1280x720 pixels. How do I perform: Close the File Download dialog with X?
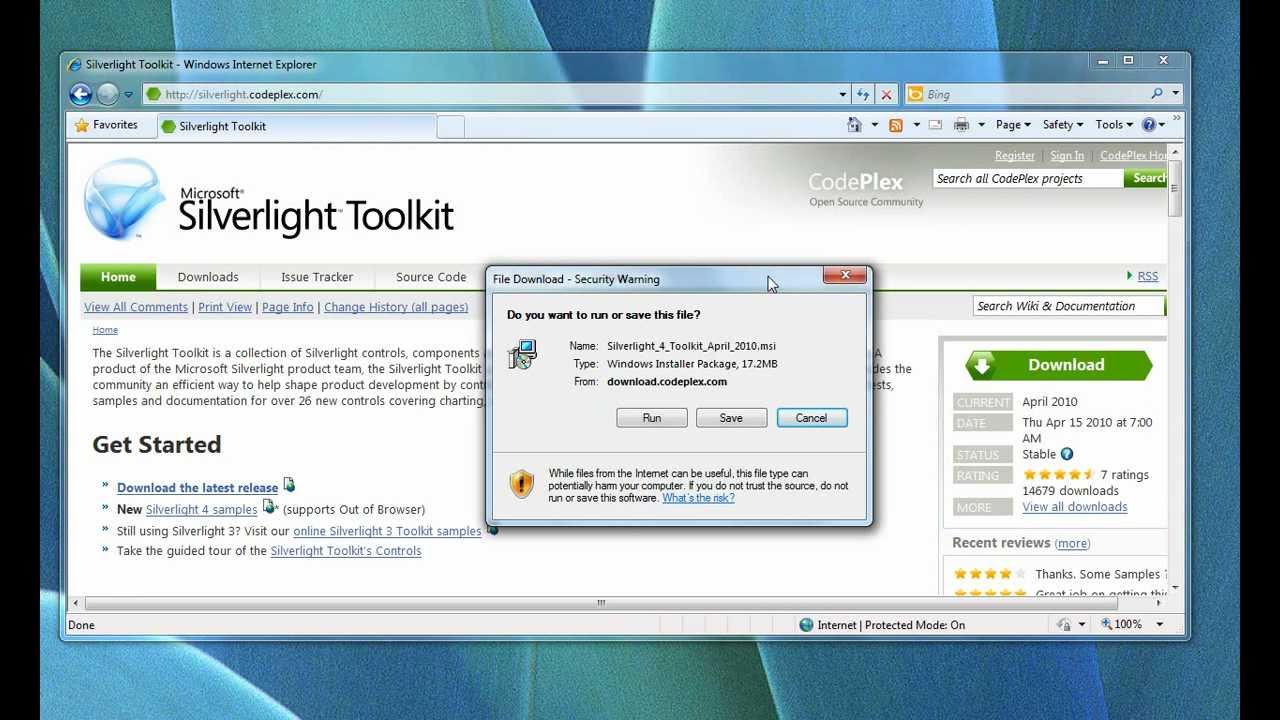click(845, 276)
